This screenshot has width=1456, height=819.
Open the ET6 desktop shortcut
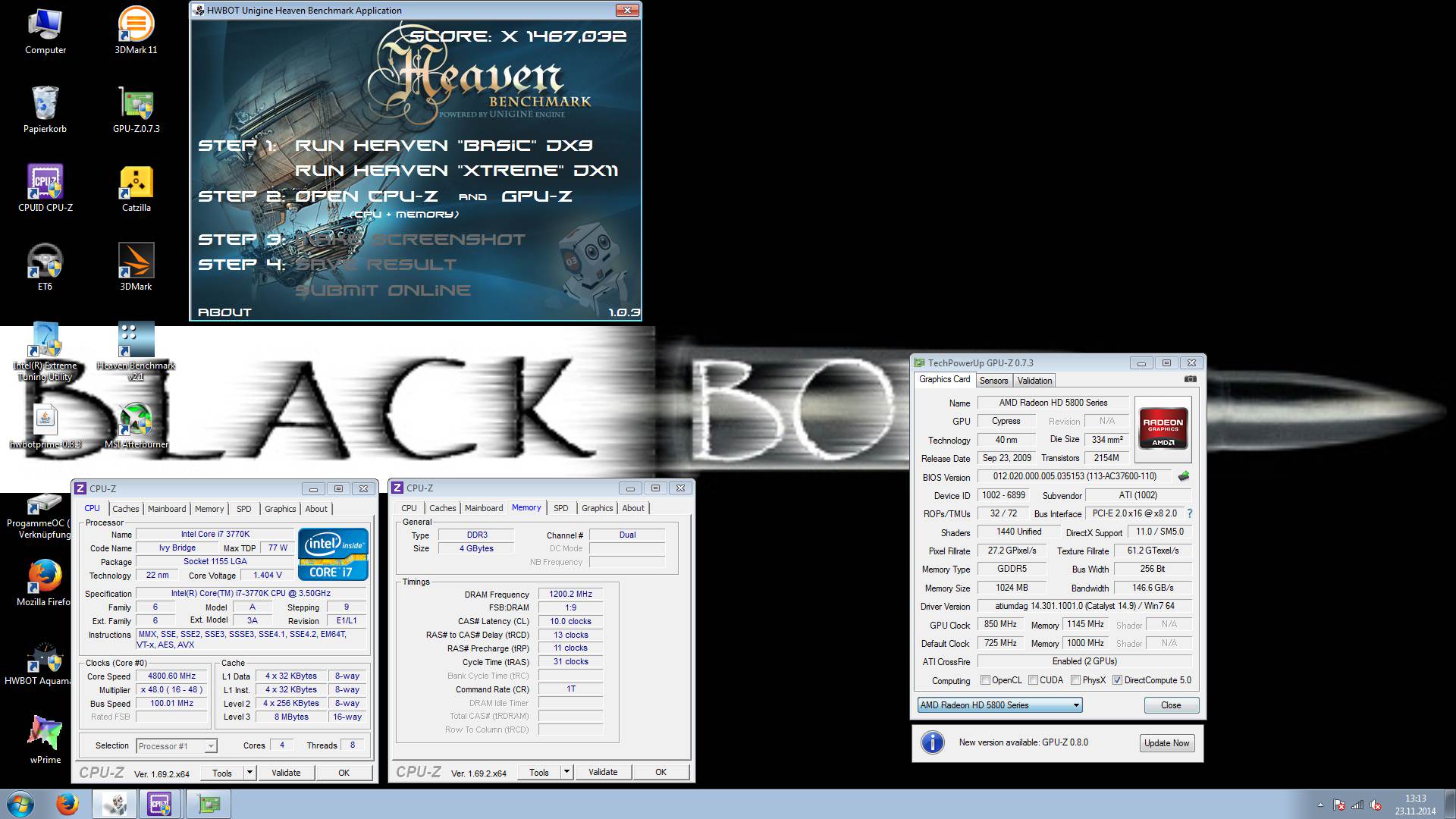45,267
